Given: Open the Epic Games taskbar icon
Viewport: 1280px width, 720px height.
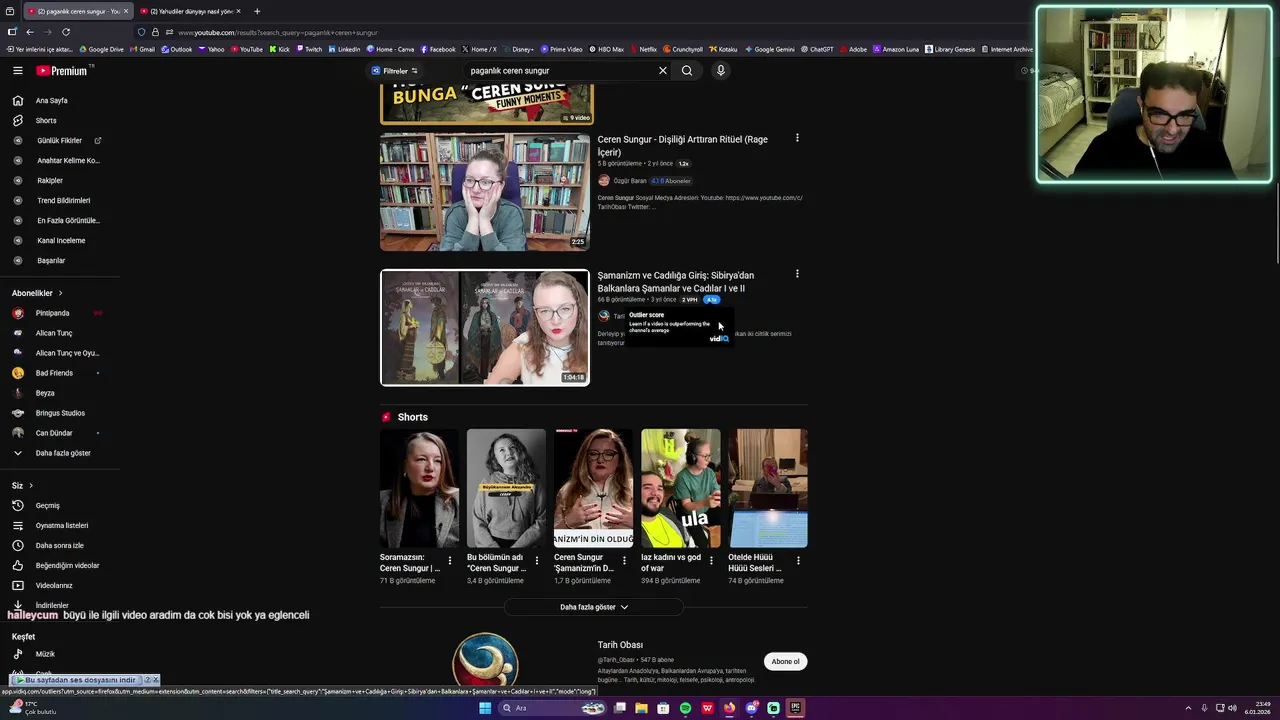Looking at the screenshot, I should pyautogui.click(x=796, y=708).
